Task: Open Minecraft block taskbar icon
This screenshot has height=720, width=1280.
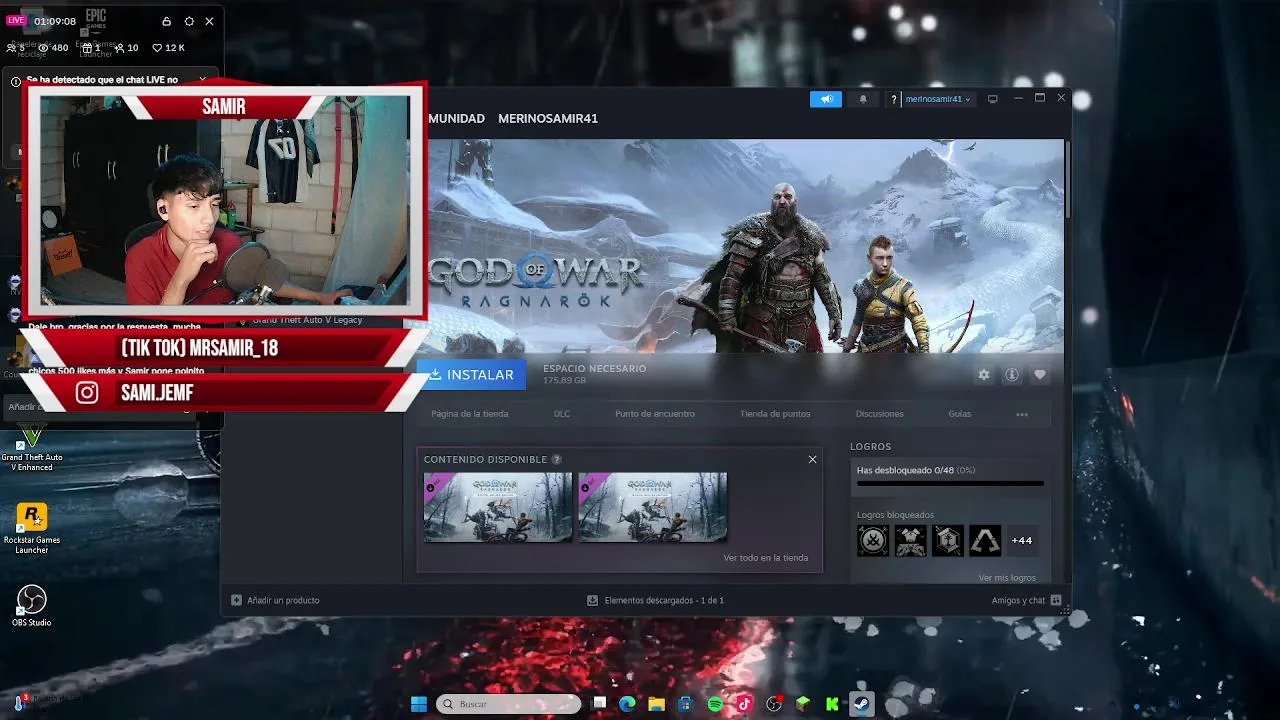Action: click(803, 704)
